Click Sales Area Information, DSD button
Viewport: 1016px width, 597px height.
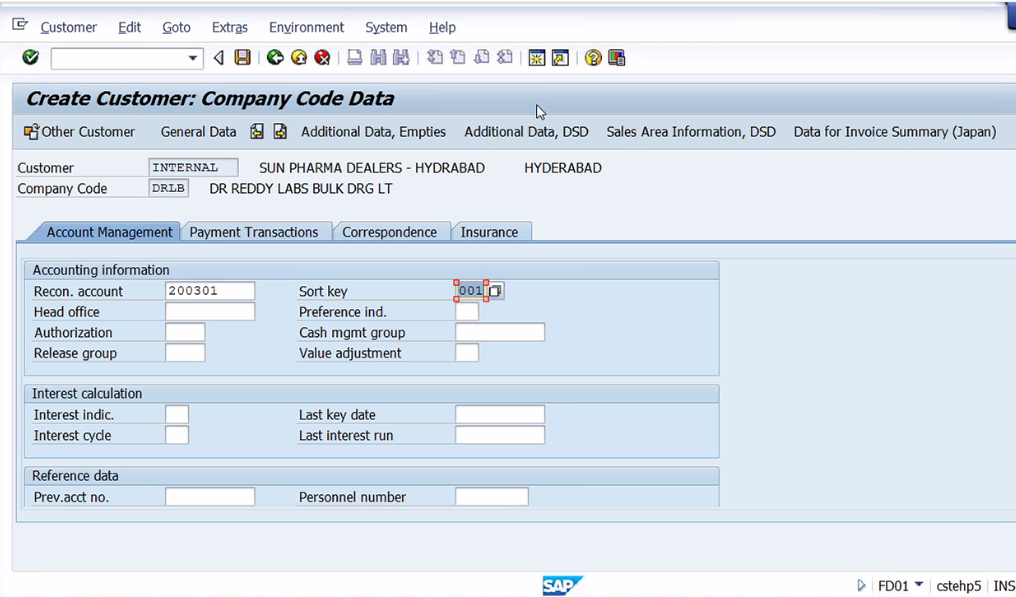coord(691,132)
